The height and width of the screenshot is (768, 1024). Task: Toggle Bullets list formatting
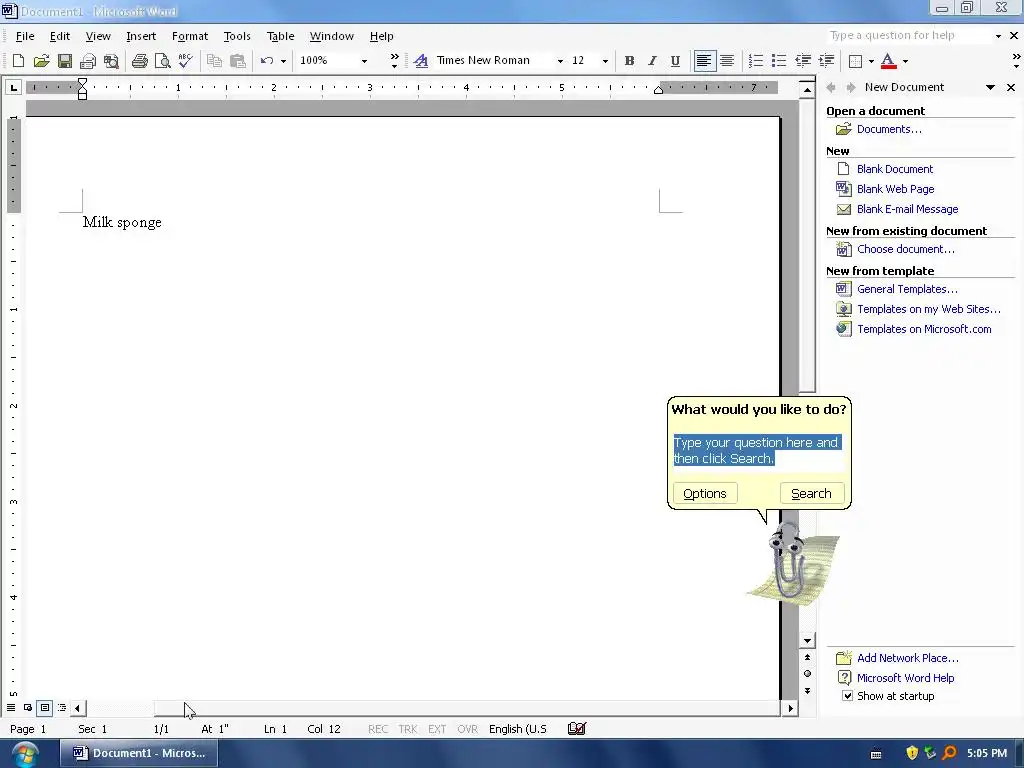[x=778, y=61]
